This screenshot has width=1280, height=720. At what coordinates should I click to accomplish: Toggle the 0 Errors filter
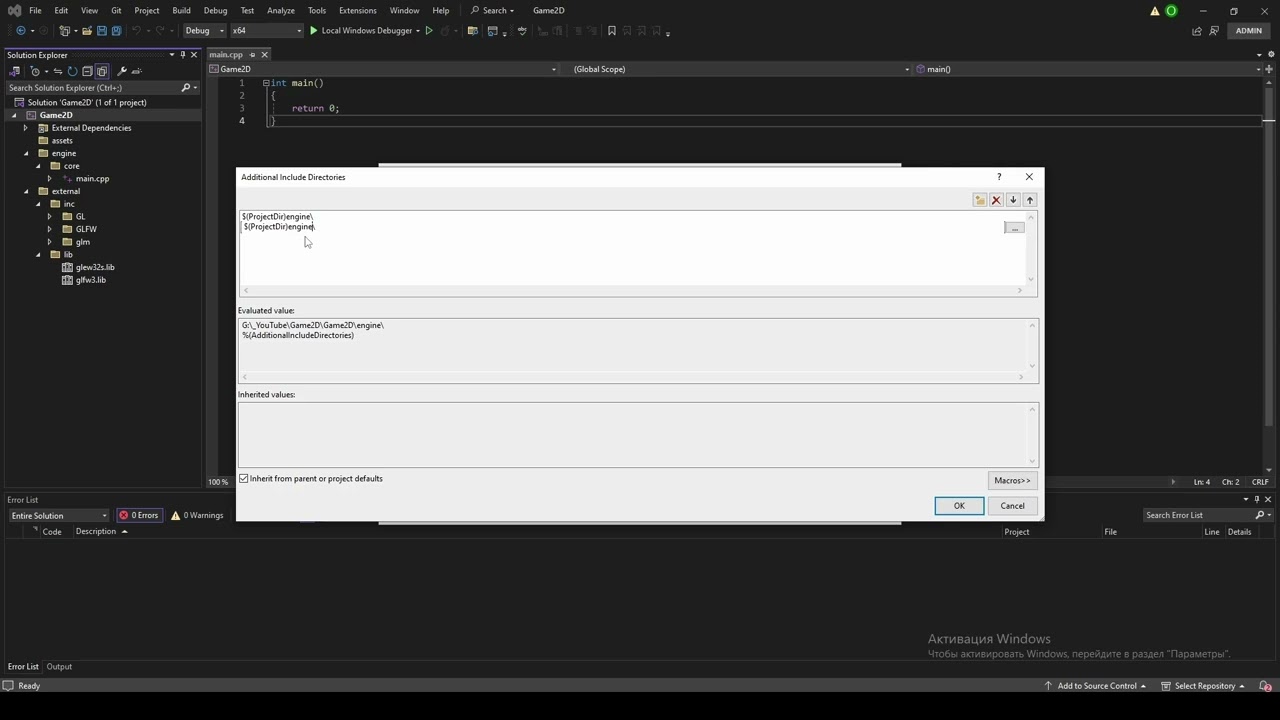click(139, 515)
